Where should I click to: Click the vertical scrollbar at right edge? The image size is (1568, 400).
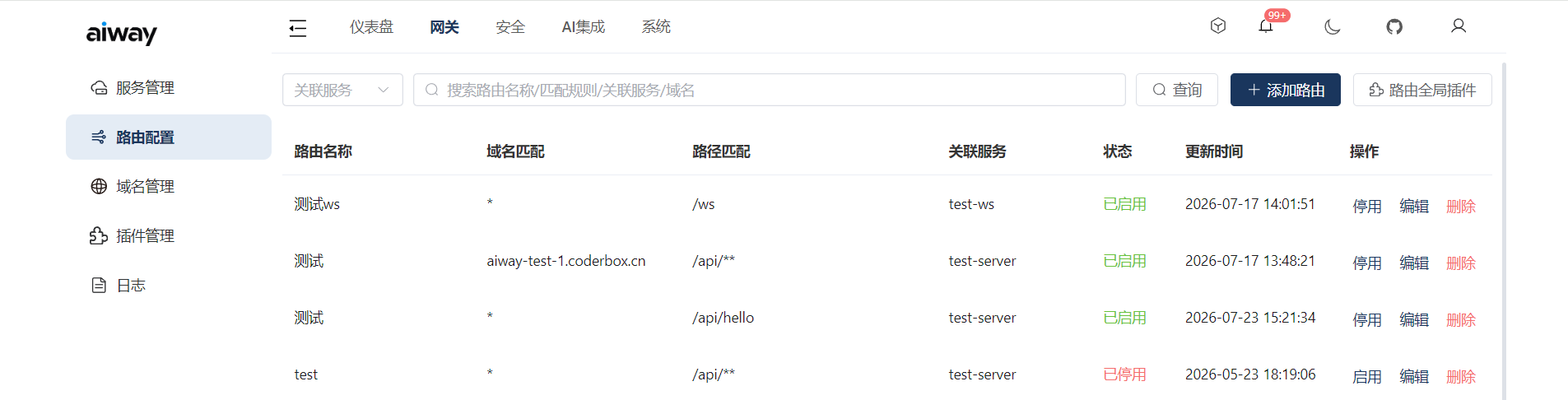1504,230
